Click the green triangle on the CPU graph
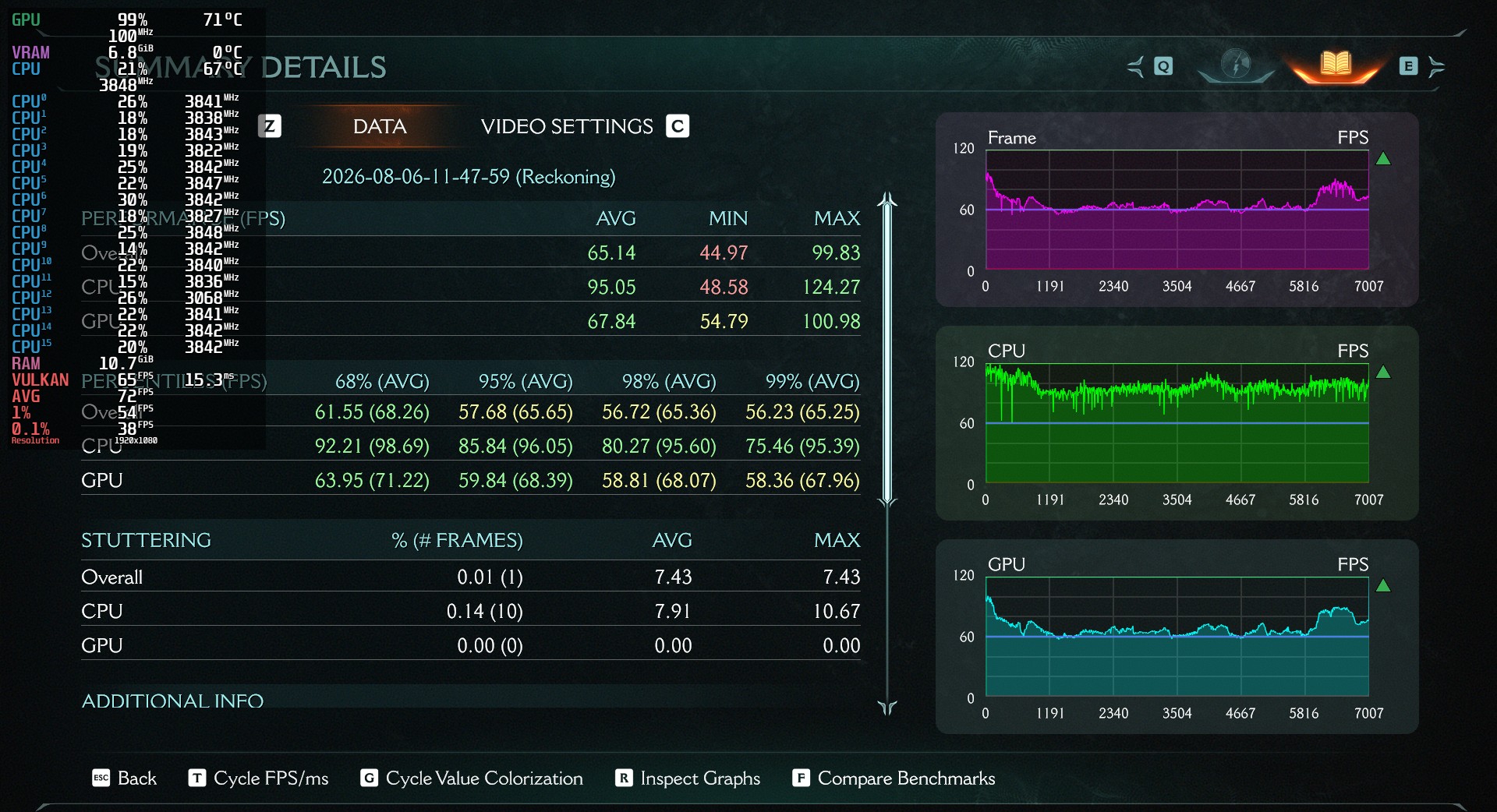The width and height of the screenshot is (1497, 812). point(1383,372)
